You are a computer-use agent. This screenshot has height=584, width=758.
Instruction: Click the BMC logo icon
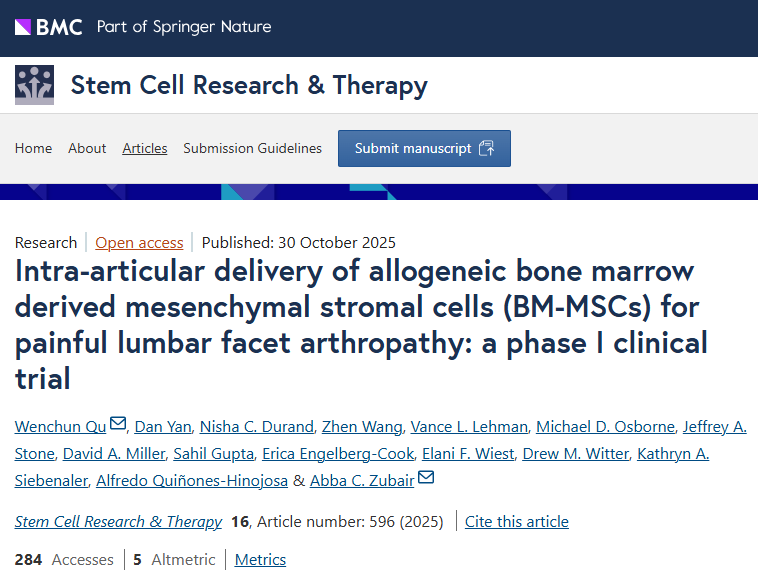pos(49,27)
